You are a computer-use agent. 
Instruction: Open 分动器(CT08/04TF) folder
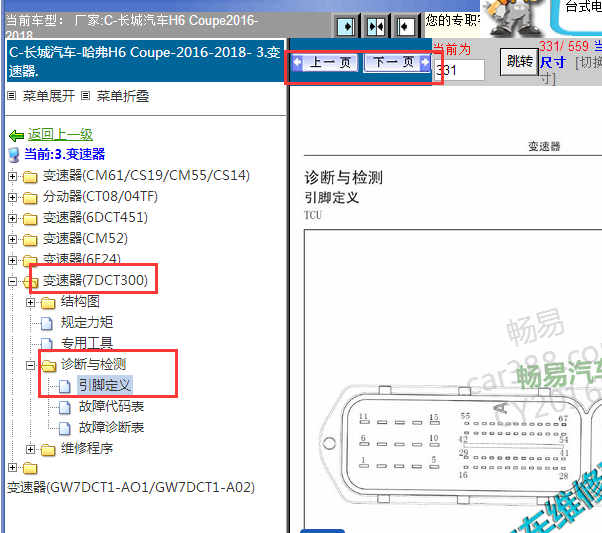click(100, 197)
